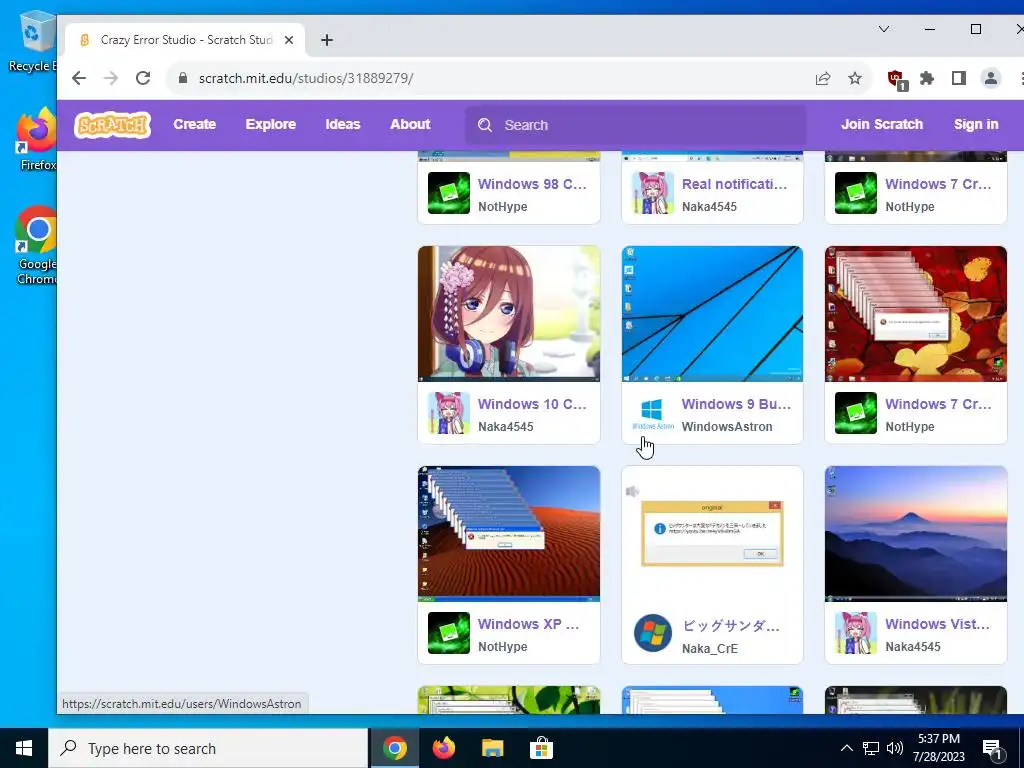Click the forward navigation arrow
Image resolution: width=1024 pixels, height=768 pixels.
[x=111, y=78]
